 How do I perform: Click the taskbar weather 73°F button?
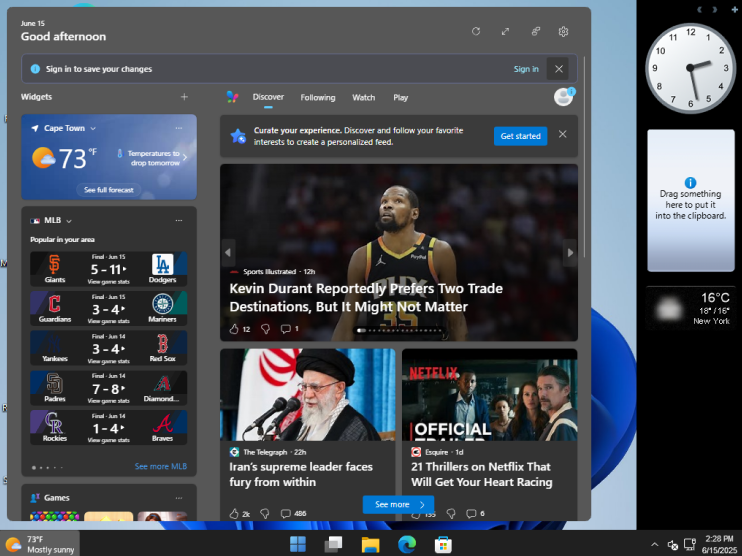pos(40,544)
